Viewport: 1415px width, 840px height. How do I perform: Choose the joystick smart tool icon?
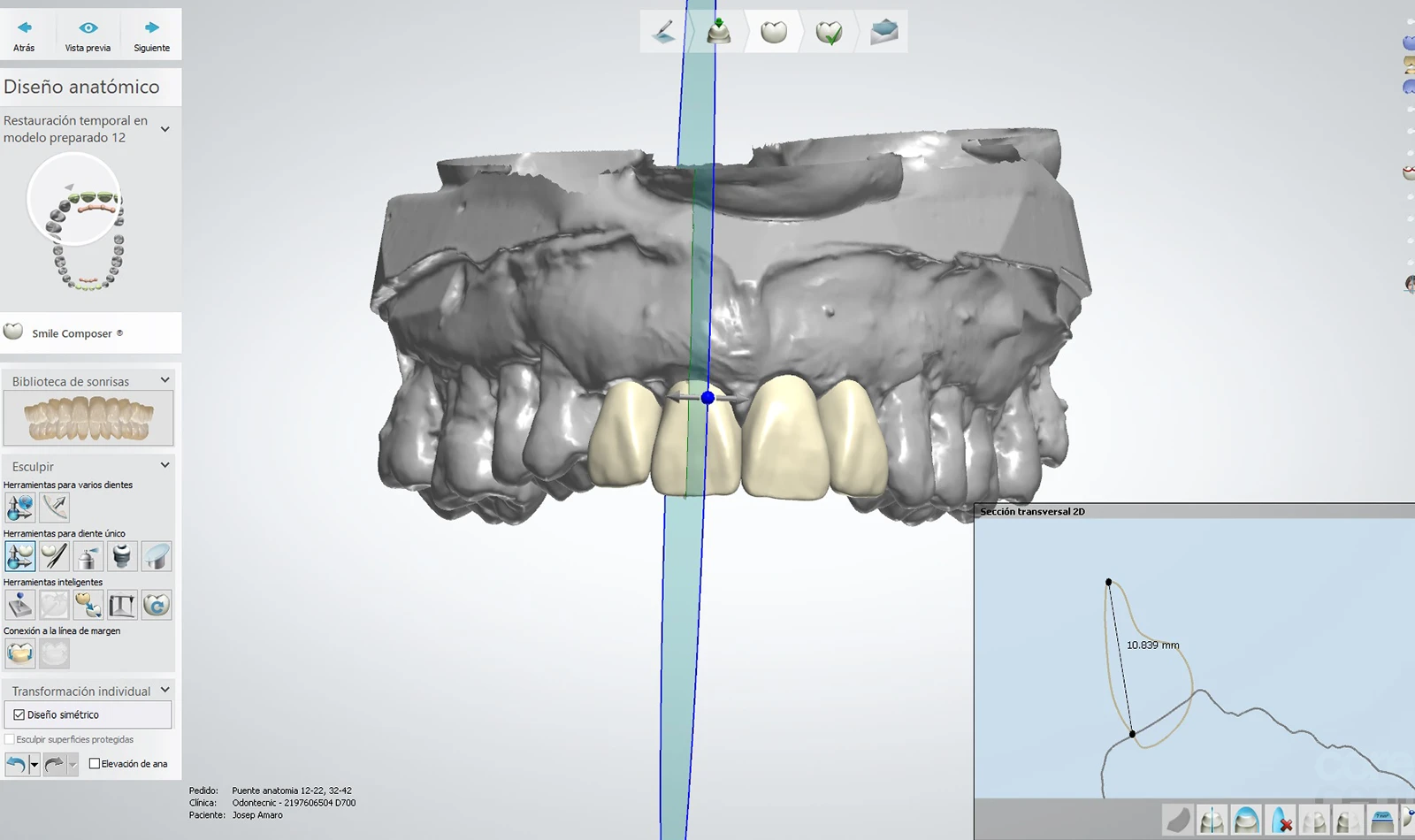[x=19, y=605]
